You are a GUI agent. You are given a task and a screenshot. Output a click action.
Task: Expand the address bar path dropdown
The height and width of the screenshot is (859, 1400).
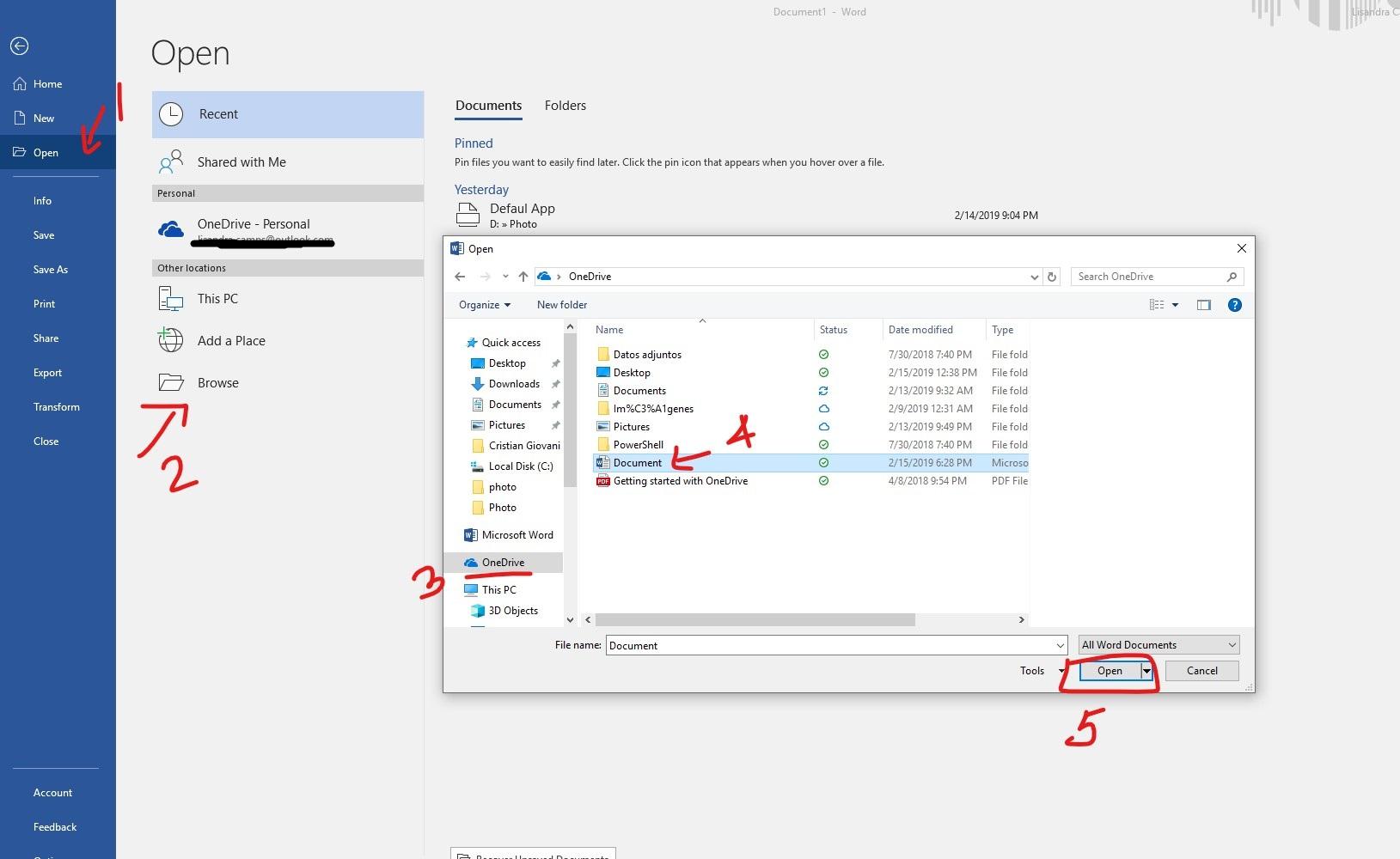coord(1034,277)
